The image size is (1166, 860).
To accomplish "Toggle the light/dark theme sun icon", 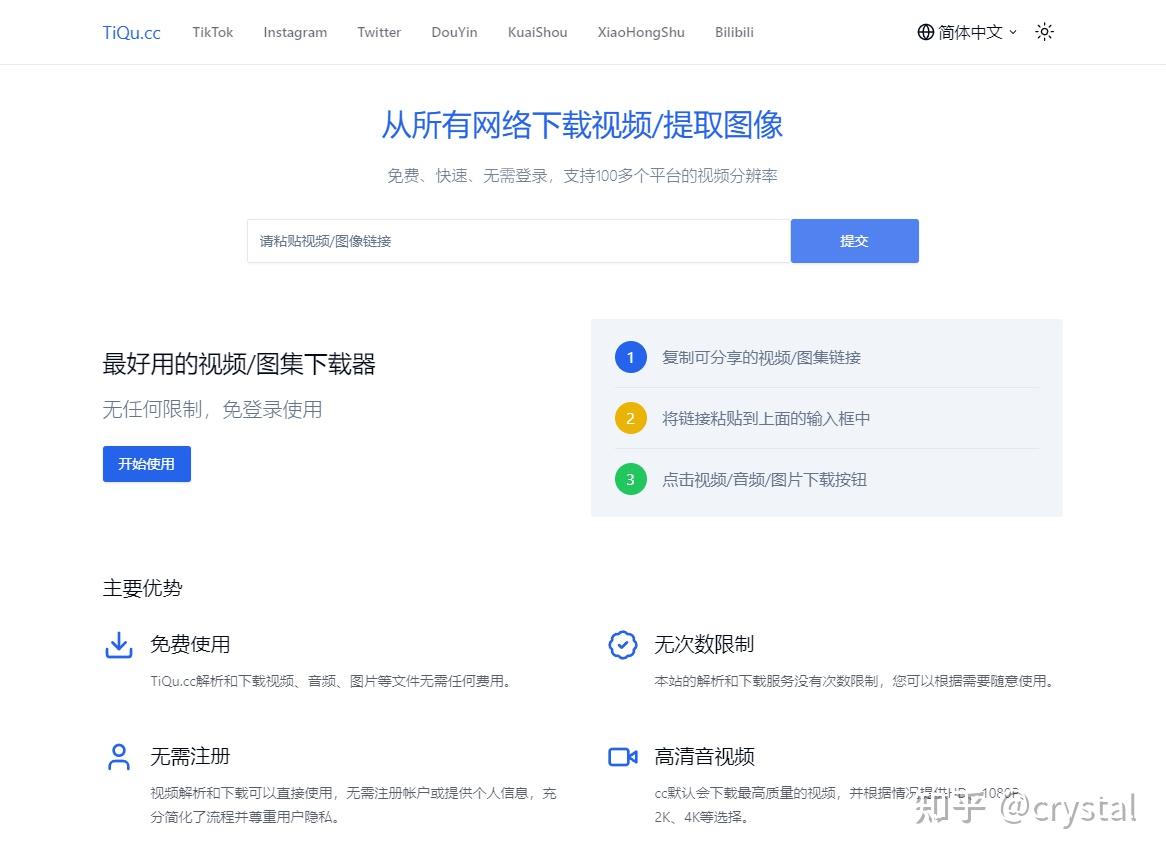I will (x=1045, y=32).
